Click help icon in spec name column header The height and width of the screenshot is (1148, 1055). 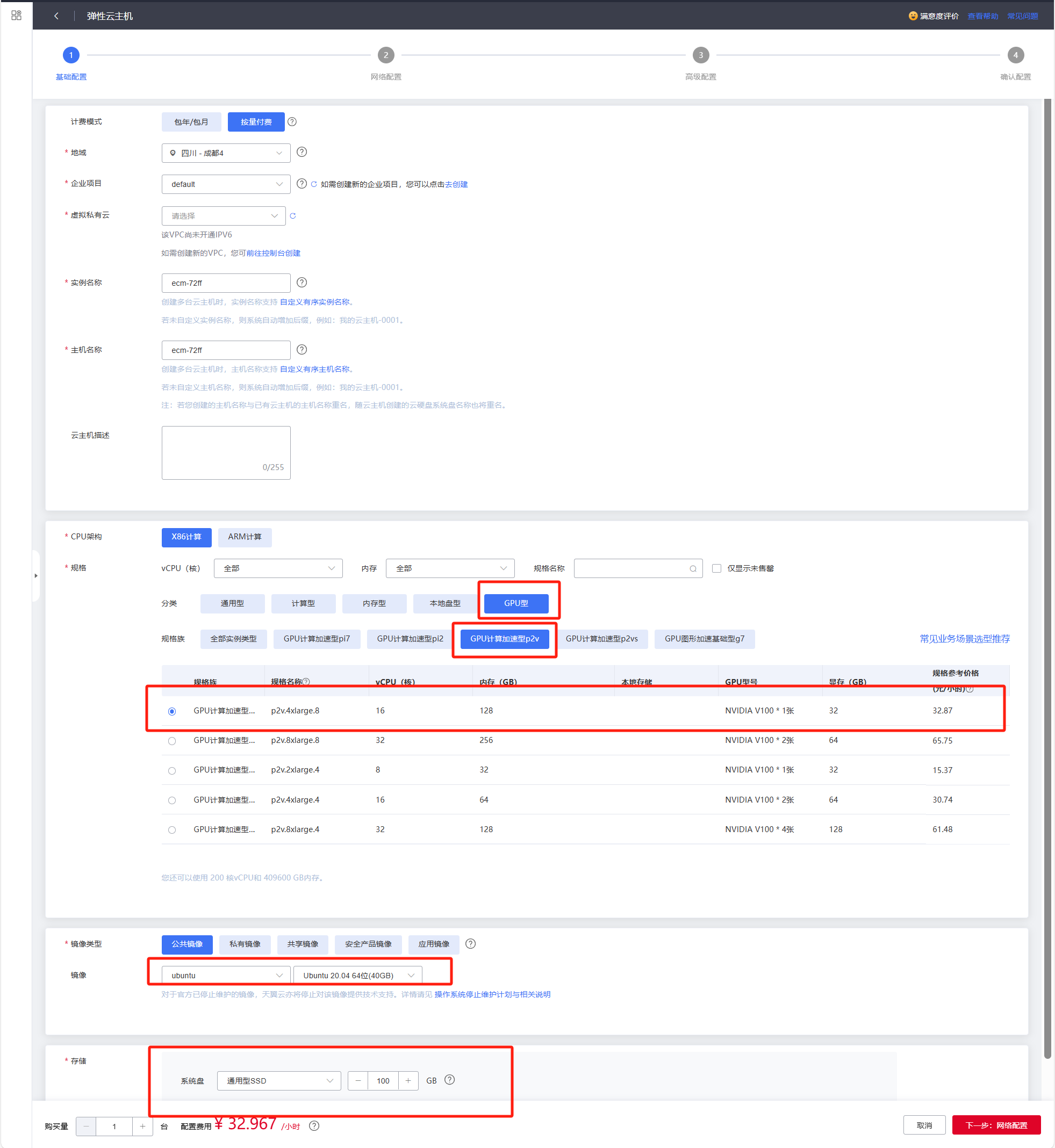306,681
